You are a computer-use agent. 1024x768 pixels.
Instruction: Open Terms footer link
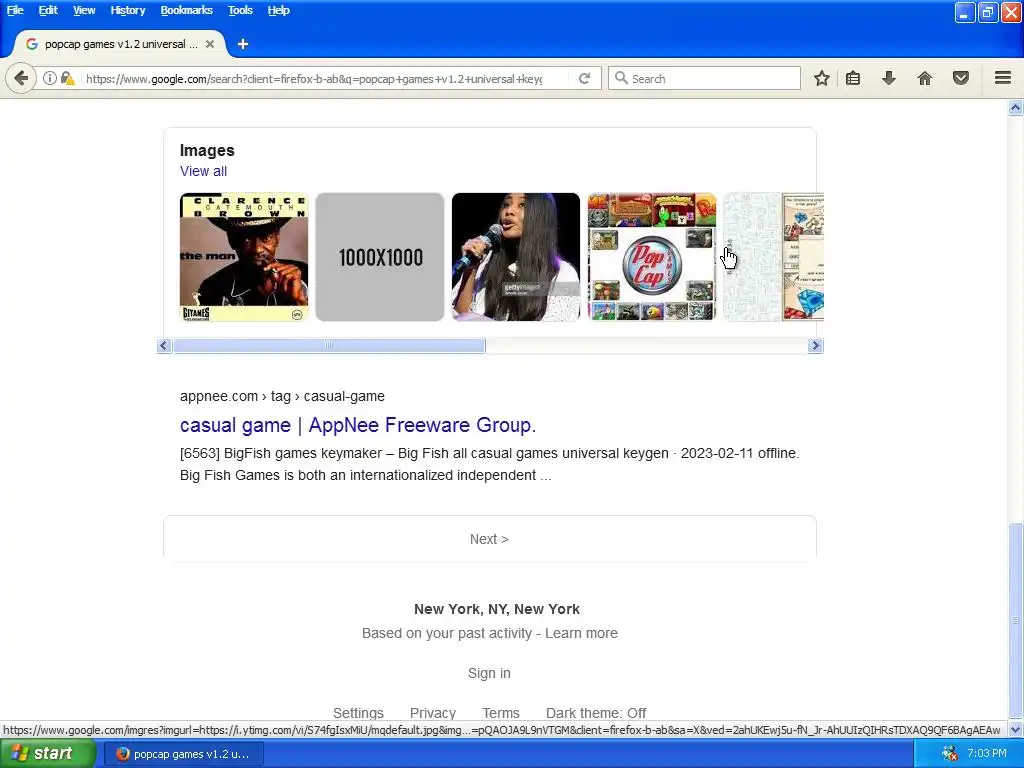[501, 712]
